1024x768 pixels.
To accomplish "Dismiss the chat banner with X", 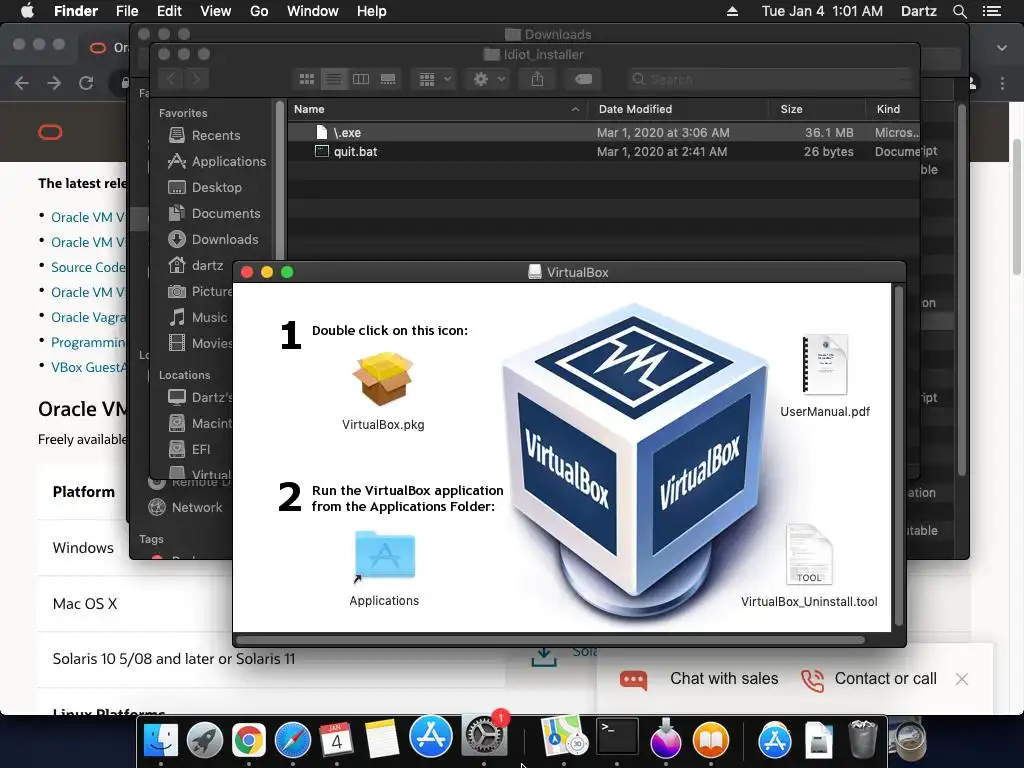I will coord(961,679).
